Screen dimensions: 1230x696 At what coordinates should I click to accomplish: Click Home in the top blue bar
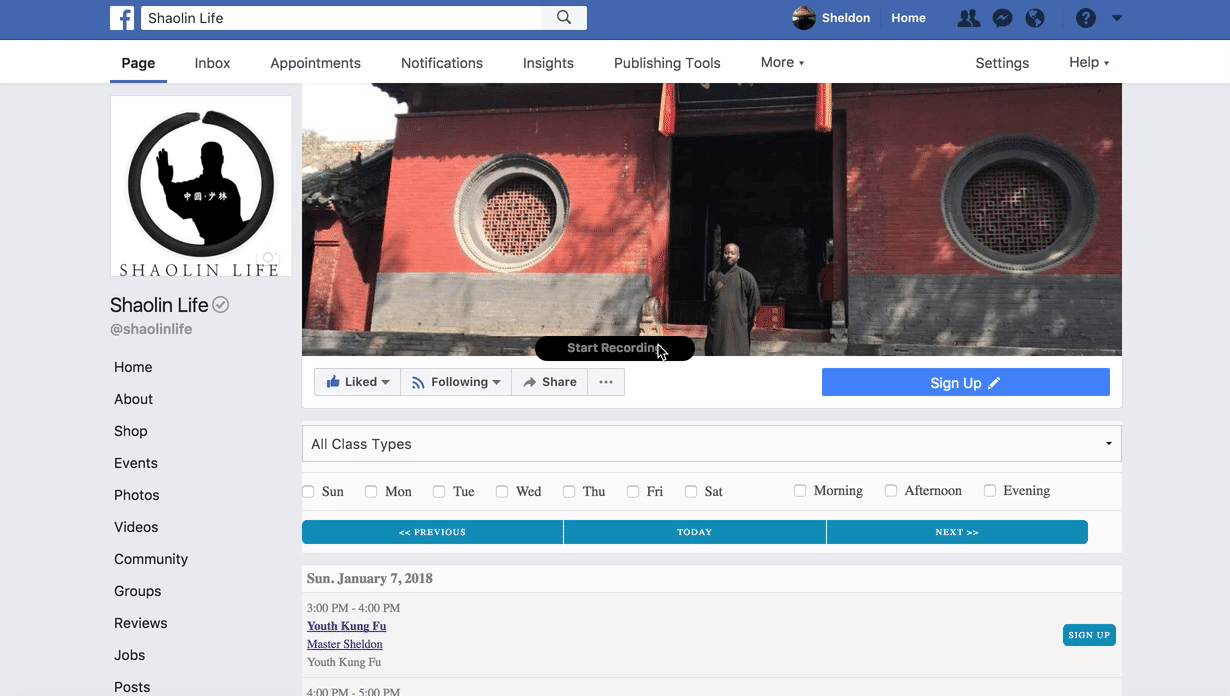(x=908, y=18)
